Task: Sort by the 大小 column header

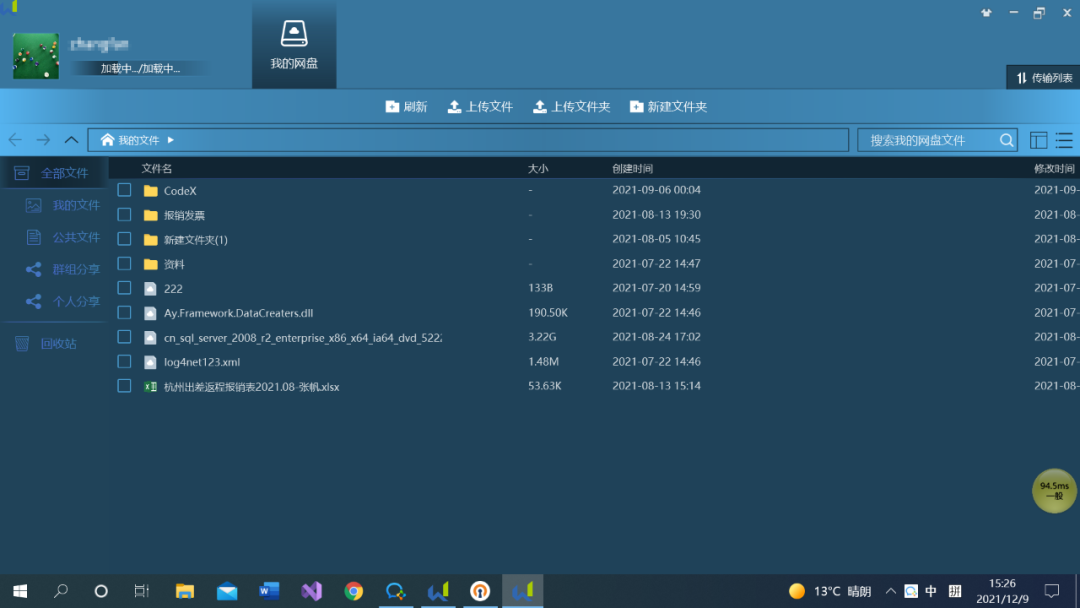Action: [538, 169]
